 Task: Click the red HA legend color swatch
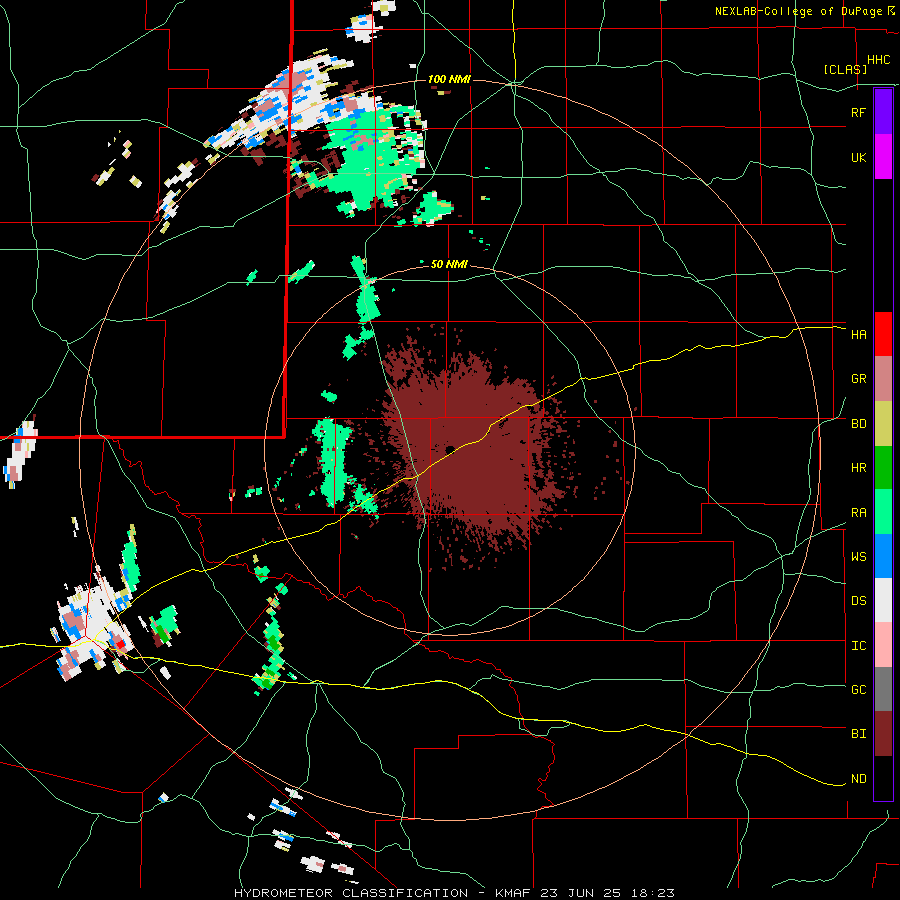tap(883, 334)
